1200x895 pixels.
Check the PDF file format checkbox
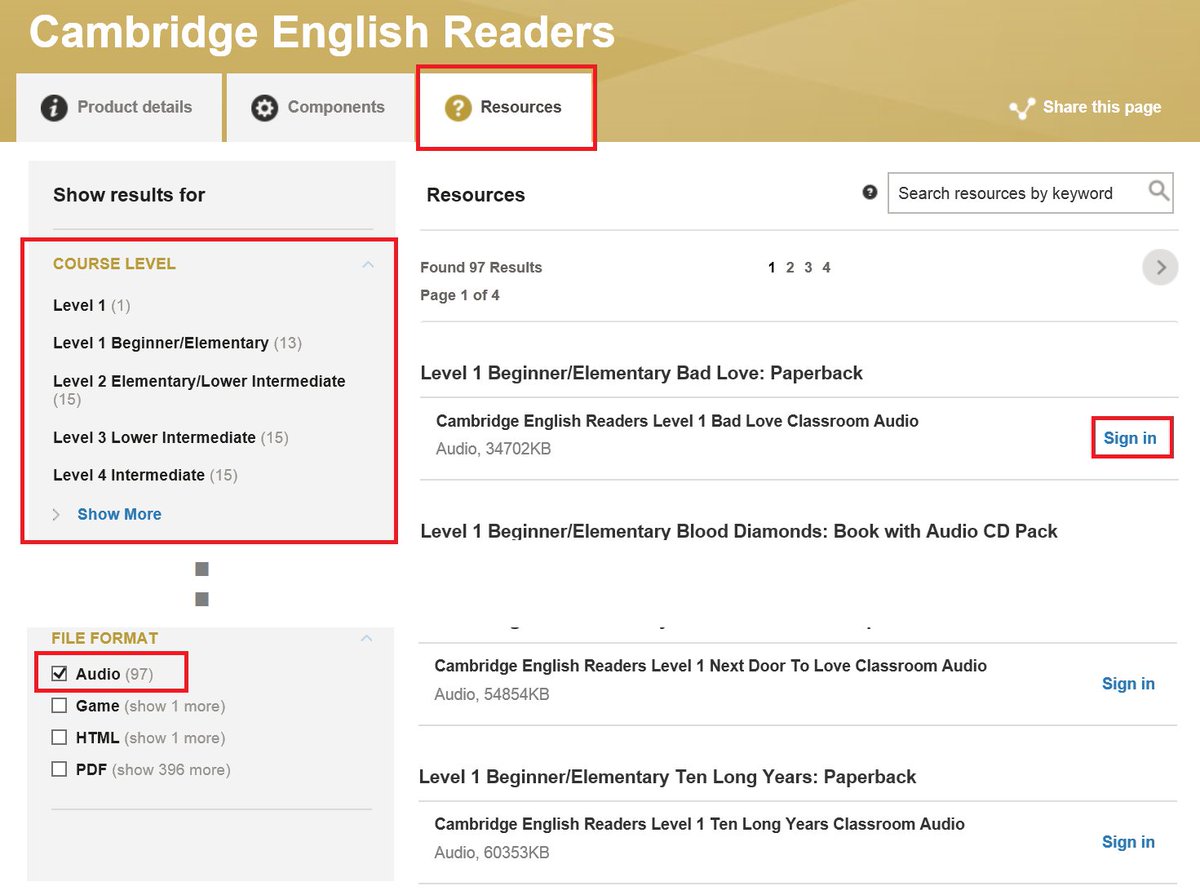click(59, 770)
